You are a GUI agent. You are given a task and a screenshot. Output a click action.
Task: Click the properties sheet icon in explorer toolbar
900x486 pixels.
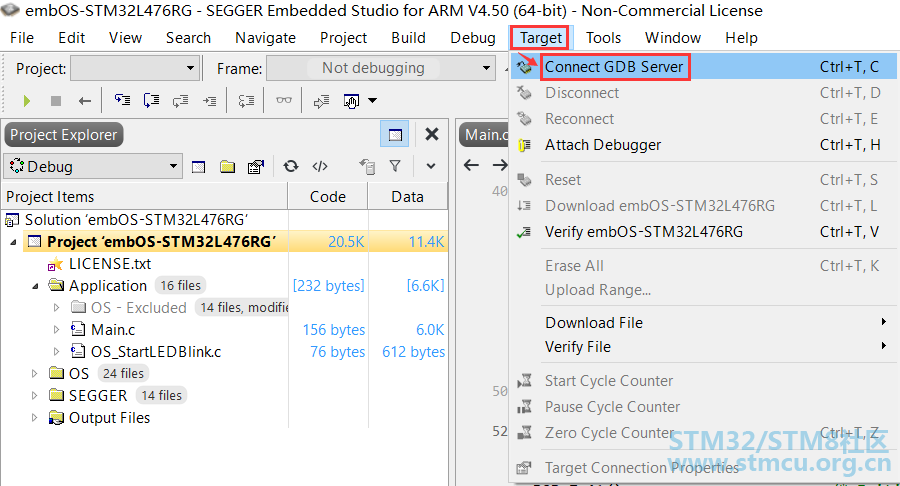(256, 167)
